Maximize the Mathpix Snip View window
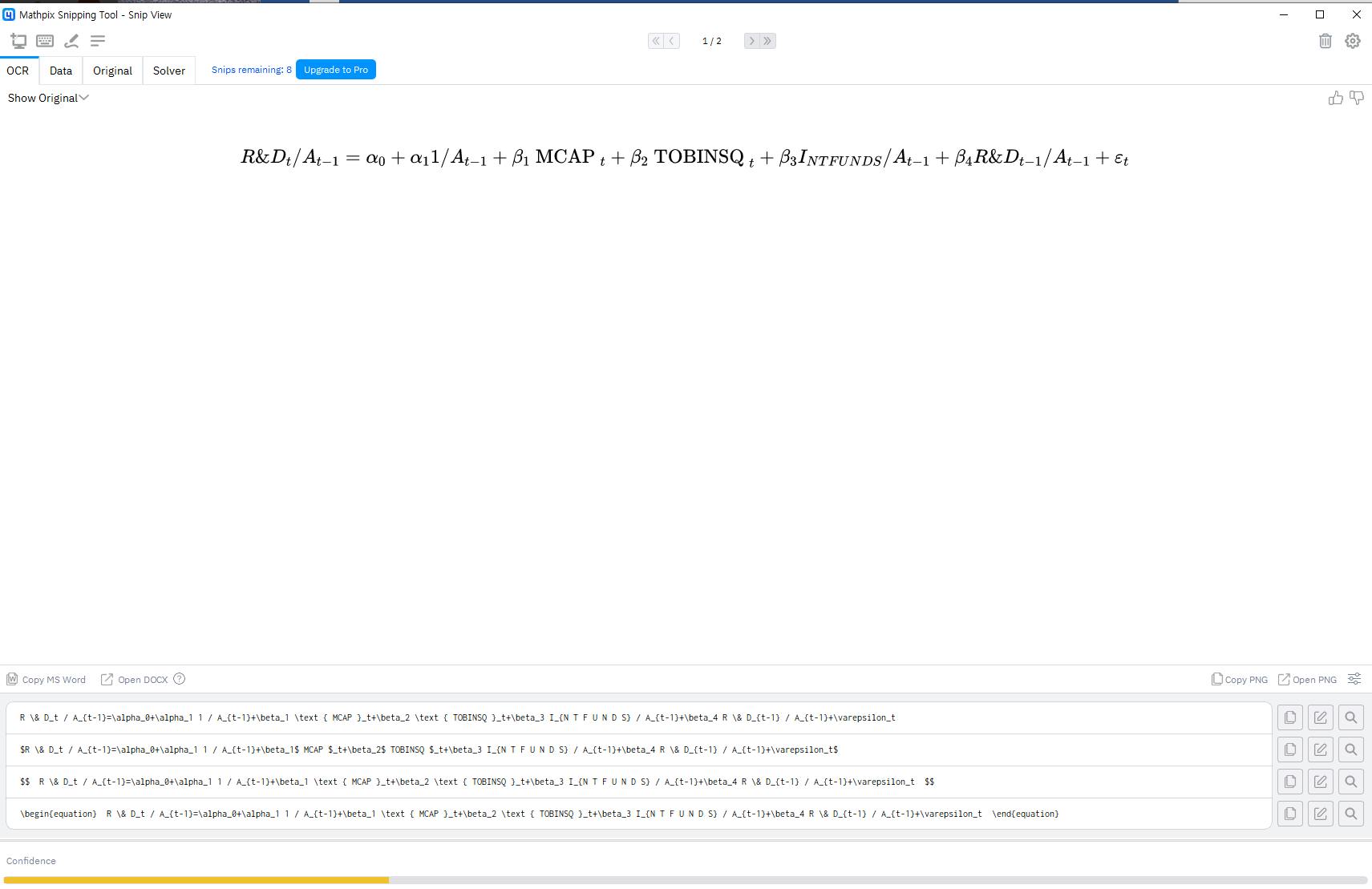Screen dimensions: 1372x889 click(x=1320, y=14)
